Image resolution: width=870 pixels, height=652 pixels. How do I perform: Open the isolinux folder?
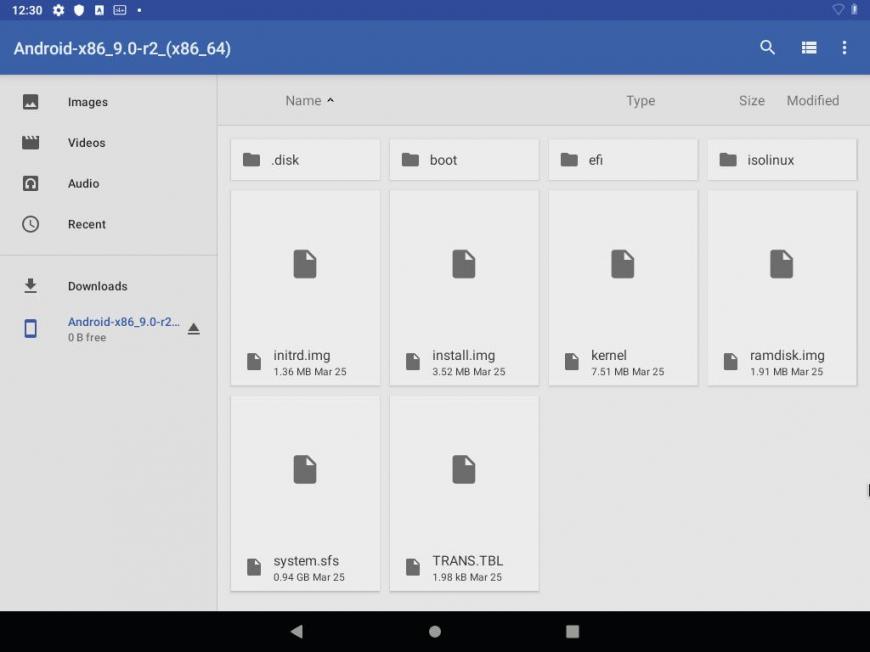[782, 160]
